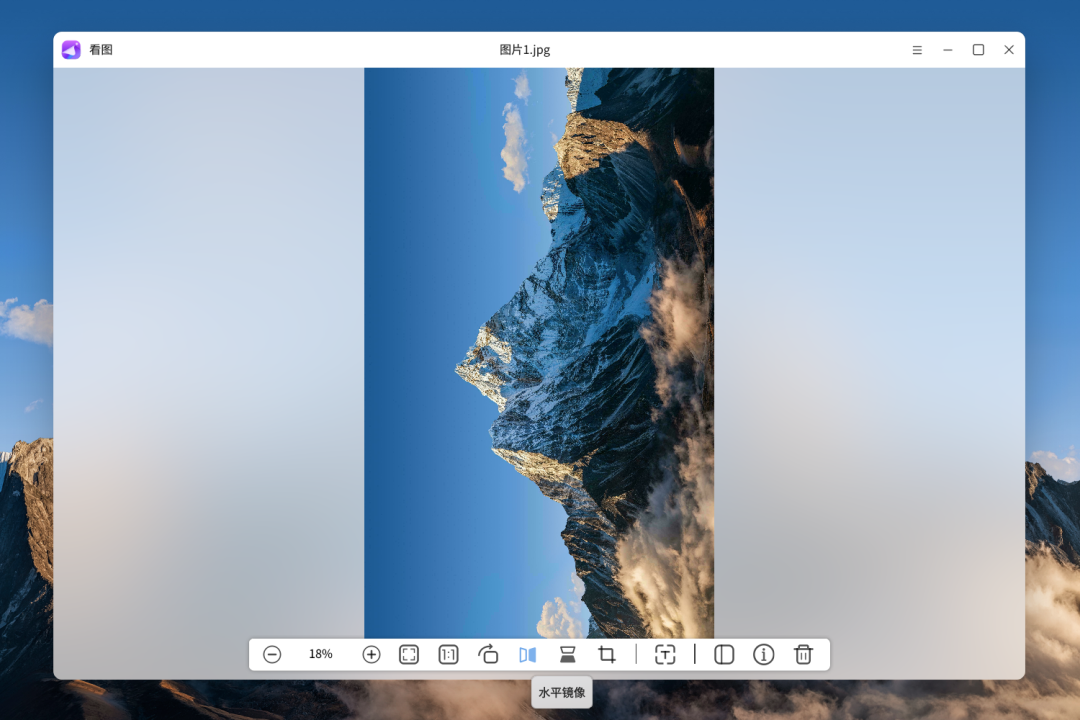The image size is (1080, 720).
Task: Toggle the thumbnail sidebar panel
Action: 724,655
